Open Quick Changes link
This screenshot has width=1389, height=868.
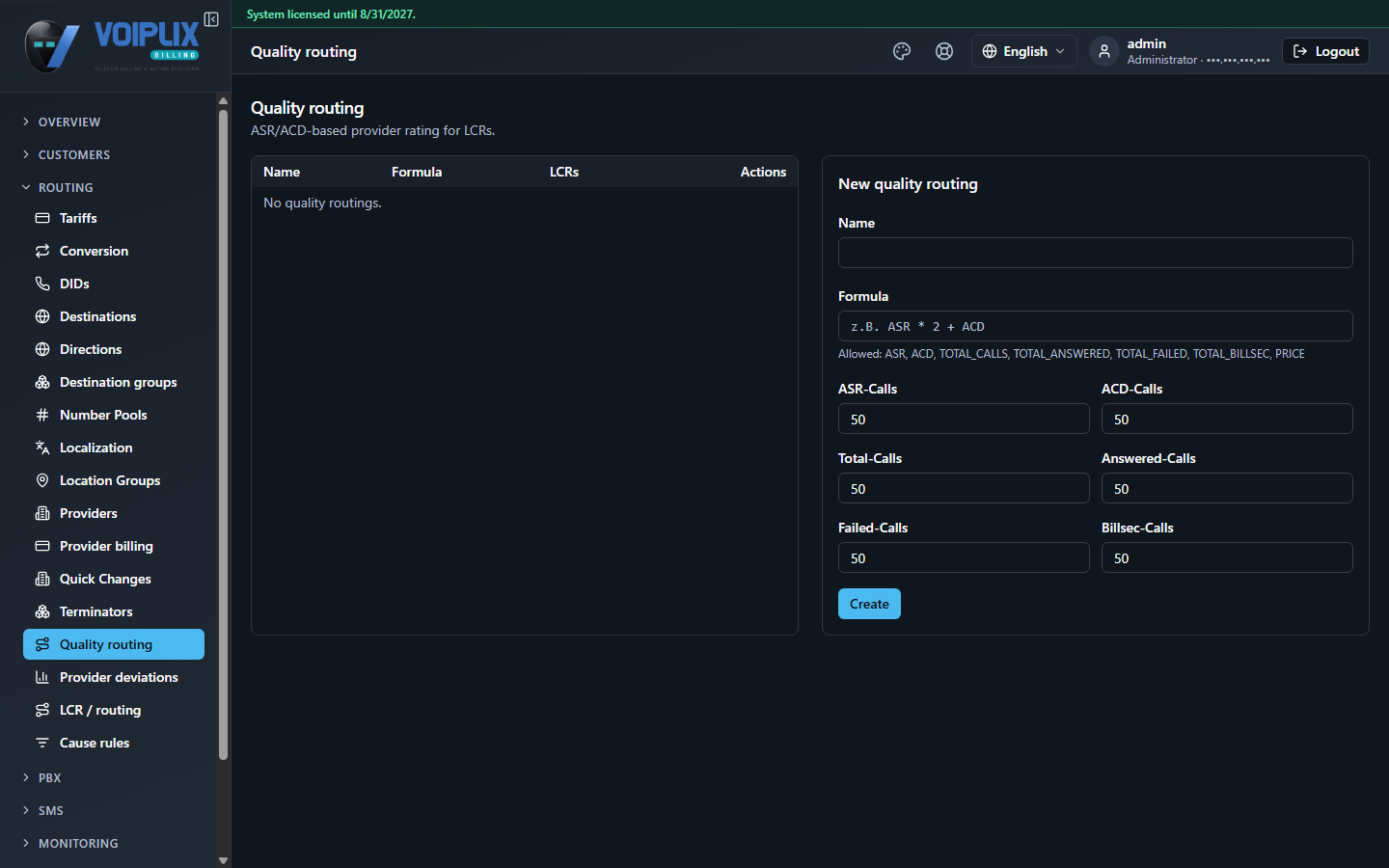click(114, 579)
